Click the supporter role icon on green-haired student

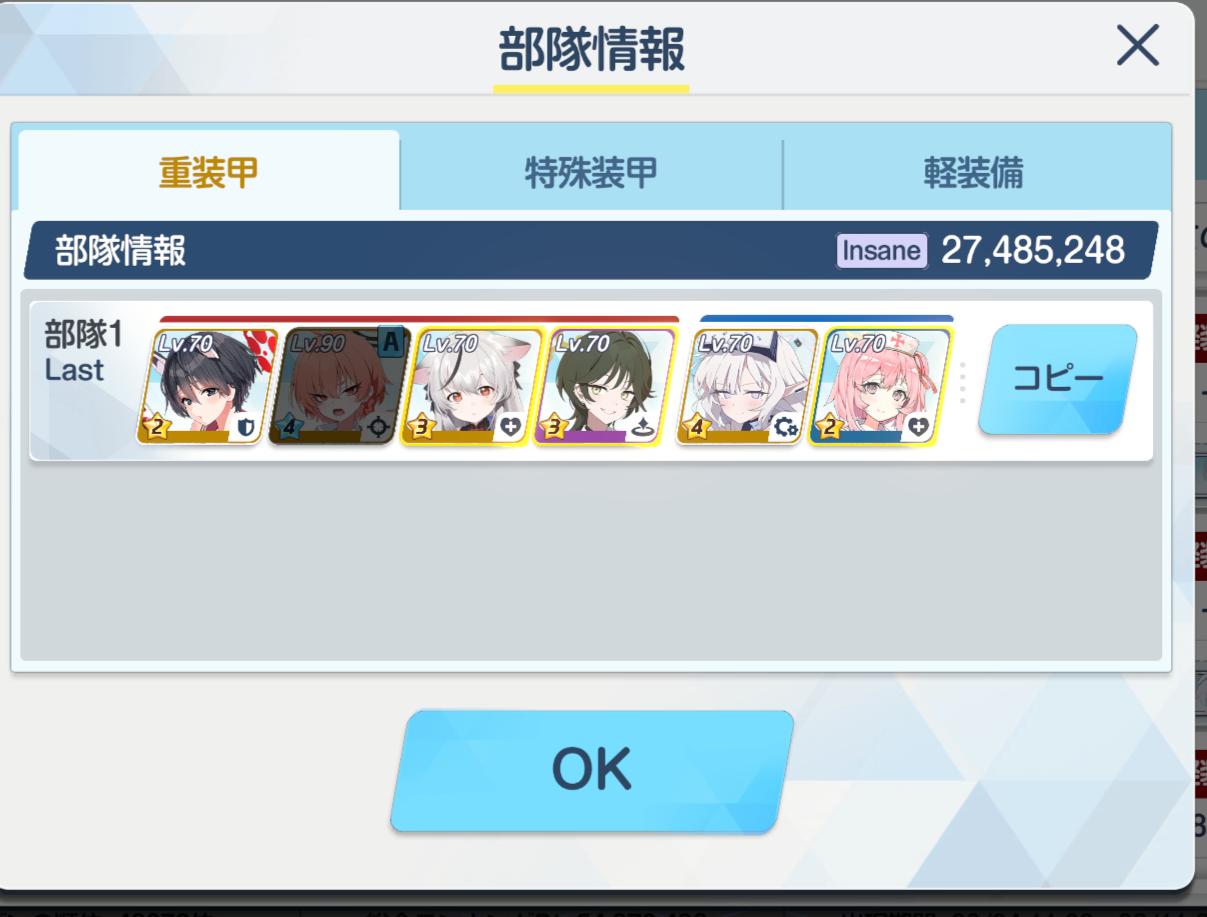[643, 428]
